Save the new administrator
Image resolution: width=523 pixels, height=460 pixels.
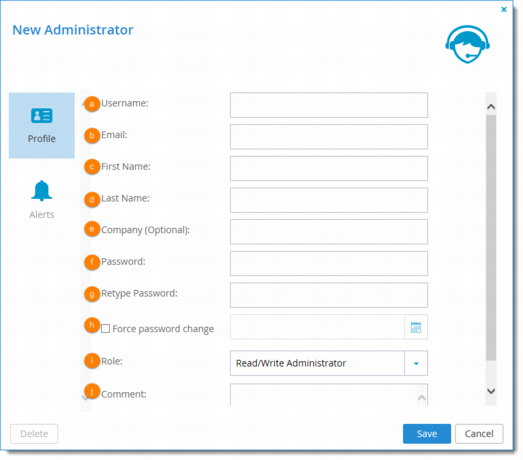pyautogui.click(x=427, y=434)
